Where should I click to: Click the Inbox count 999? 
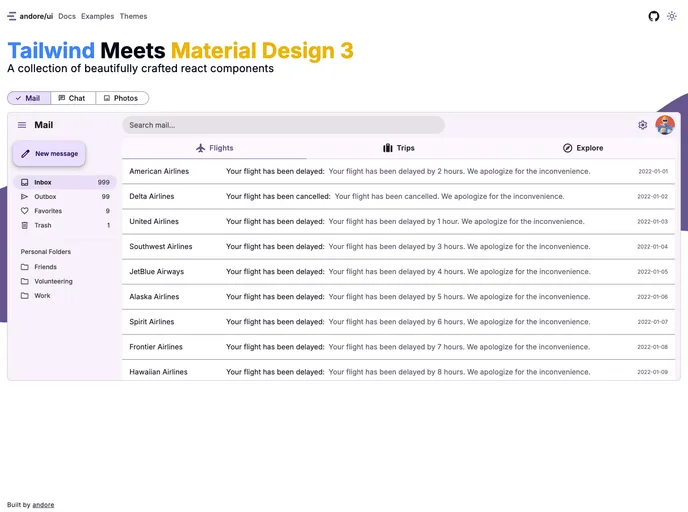click(x=104, y=182)
